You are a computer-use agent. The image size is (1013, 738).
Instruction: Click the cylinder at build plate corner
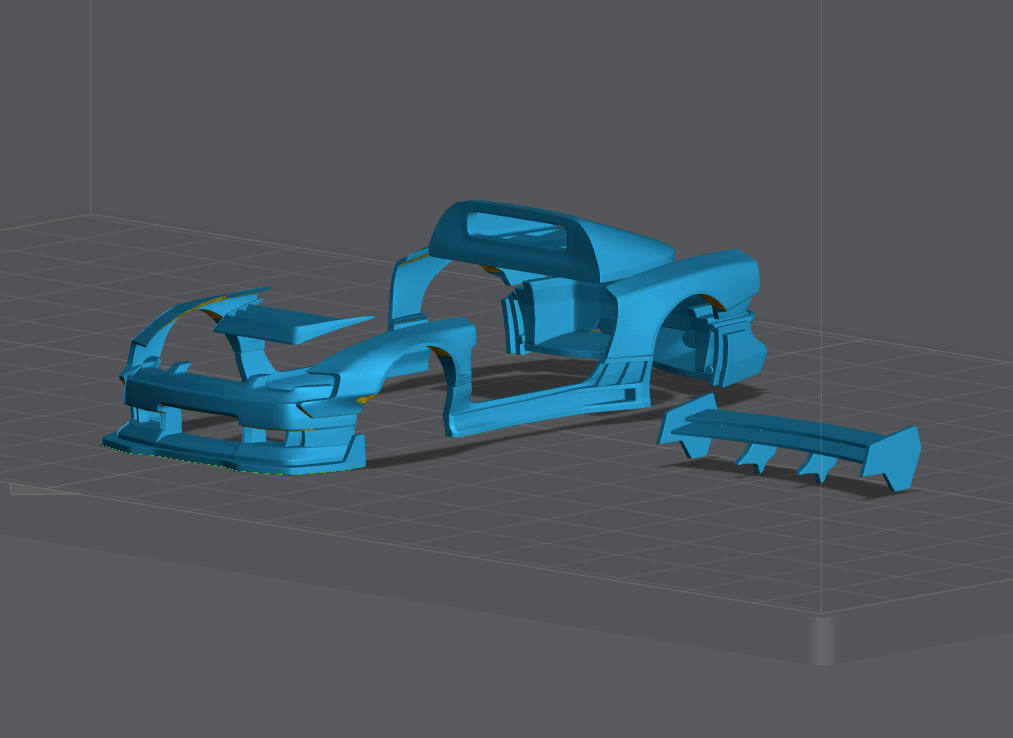[x=822, y=640]
